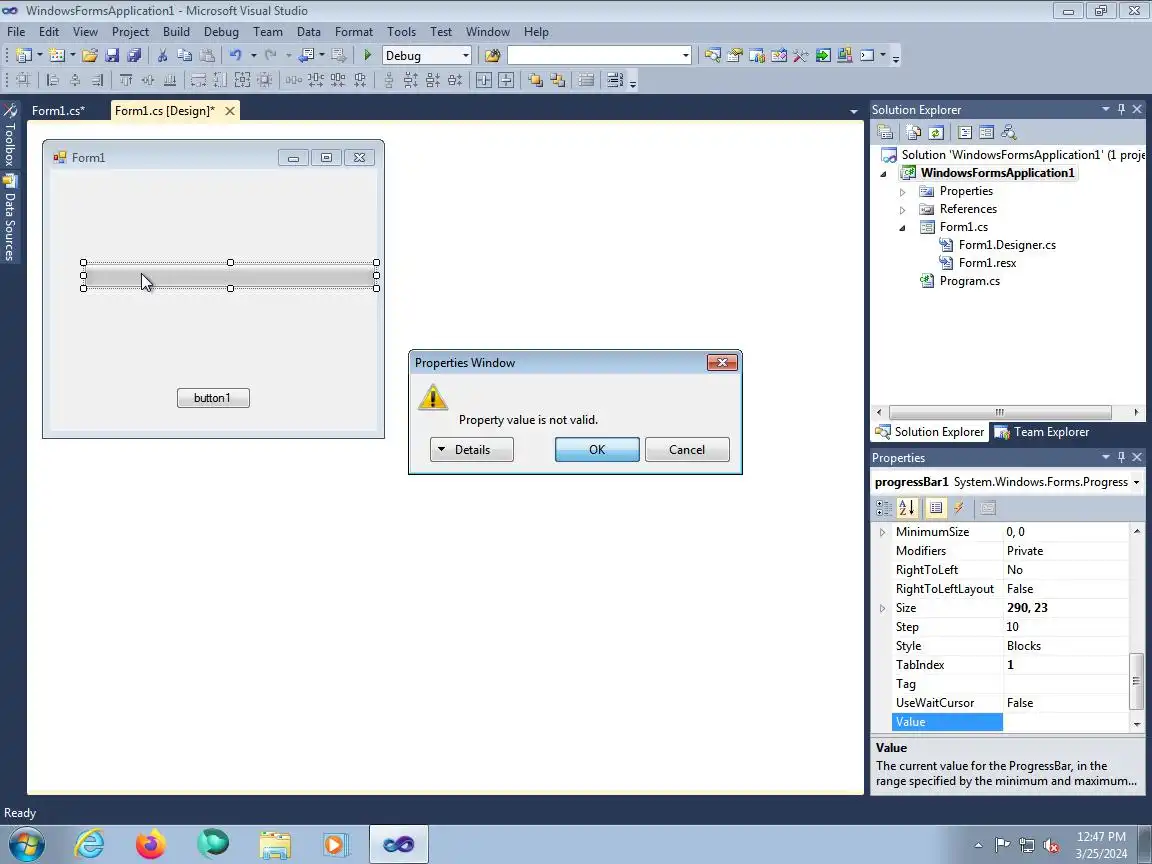Click the Add New Item toolbar icon
1152x864 pixels.
tap(57, 55)
